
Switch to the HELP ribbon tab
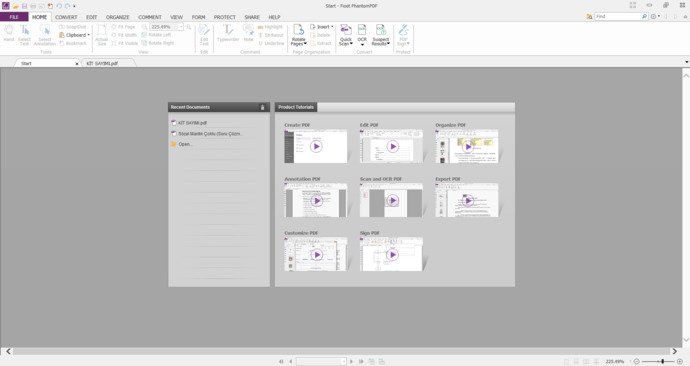(x=275, y=17)
